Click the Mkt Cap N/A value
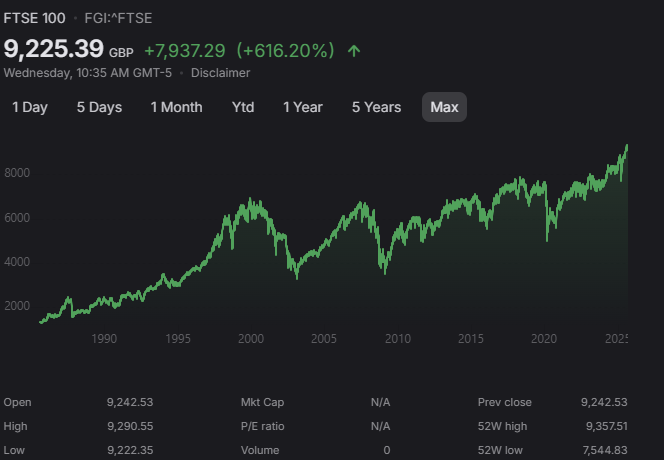Image resolution: width=664 pixels, height=460 pixels. point(380,402)
